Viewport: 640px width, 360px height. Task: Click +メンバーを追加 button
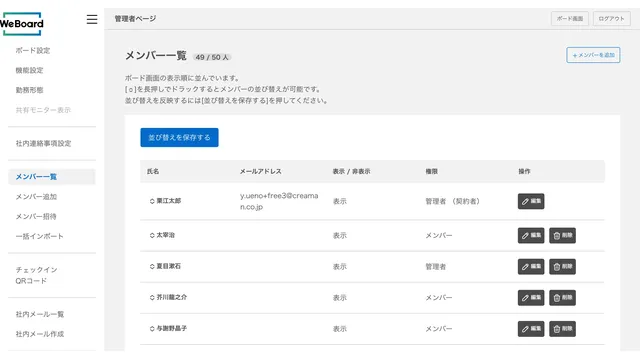pyautogui.click(x=593, y=55)
